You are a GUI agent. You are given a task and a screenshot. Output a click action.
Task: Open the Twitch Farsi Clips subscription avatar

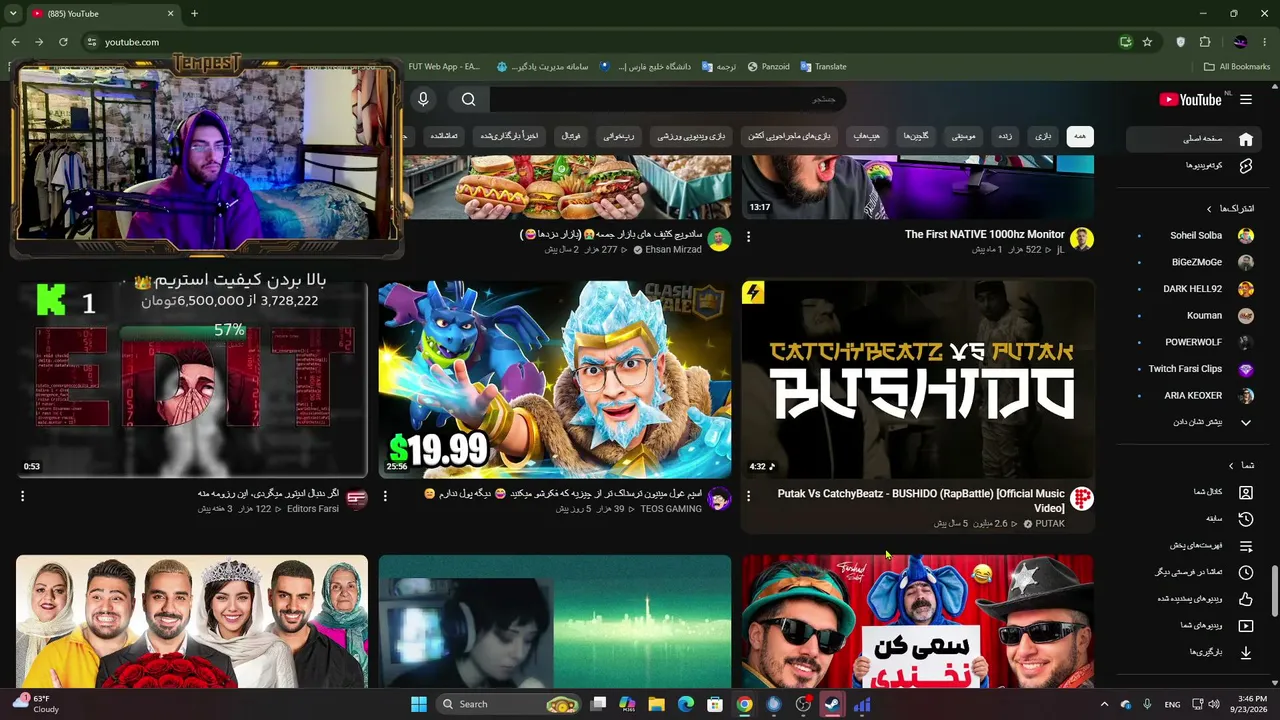(x=1246, y=369)
